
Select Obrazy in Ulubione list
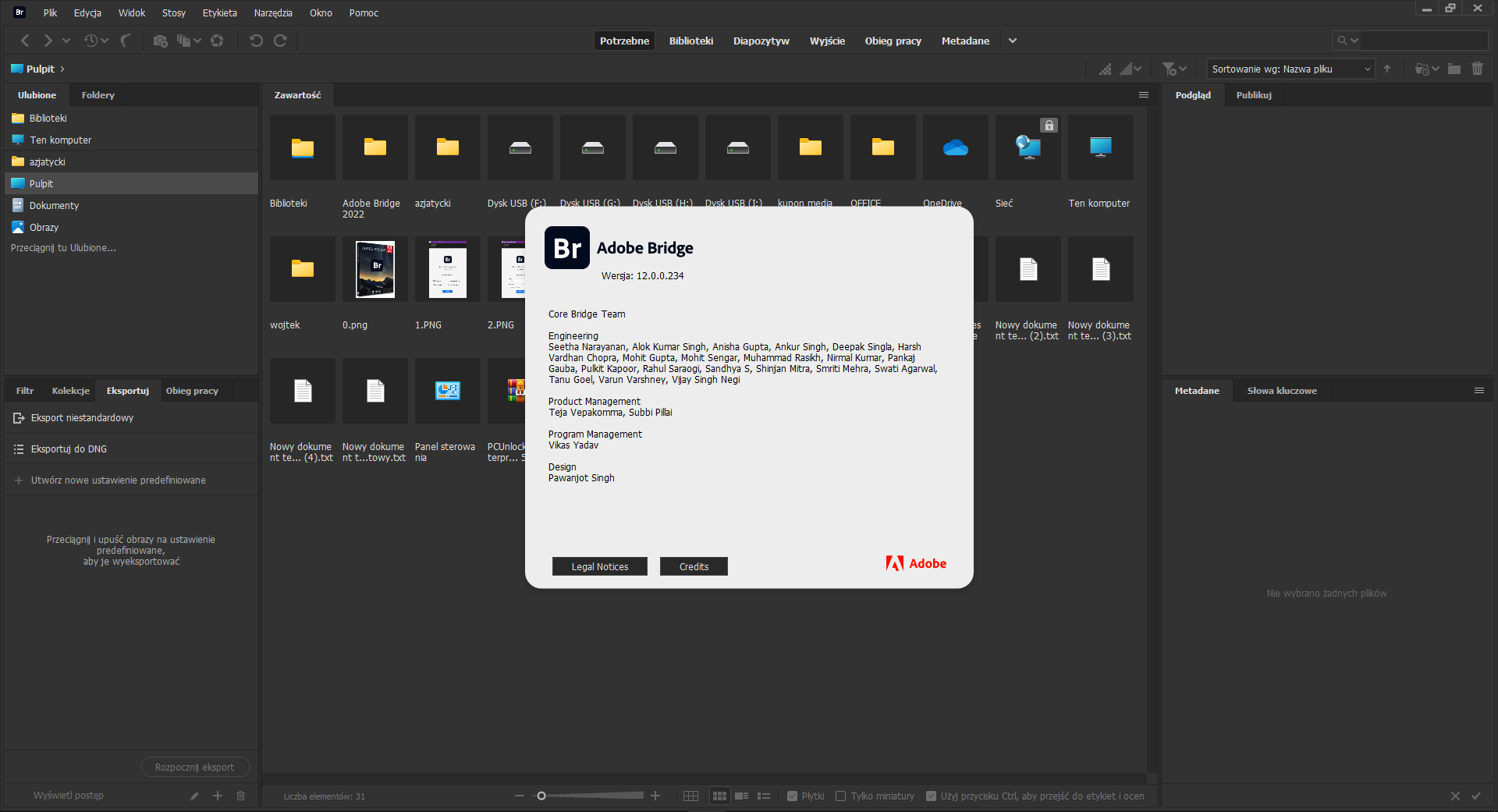131,228
